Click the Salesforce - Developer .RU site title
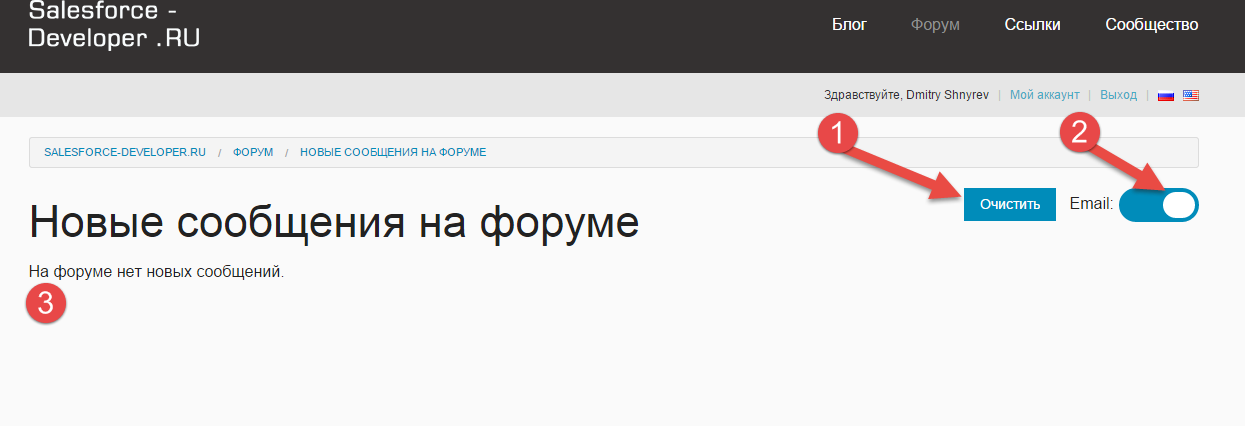The height and width of the screenshot is (426, 1245). [x=113, y=25]
